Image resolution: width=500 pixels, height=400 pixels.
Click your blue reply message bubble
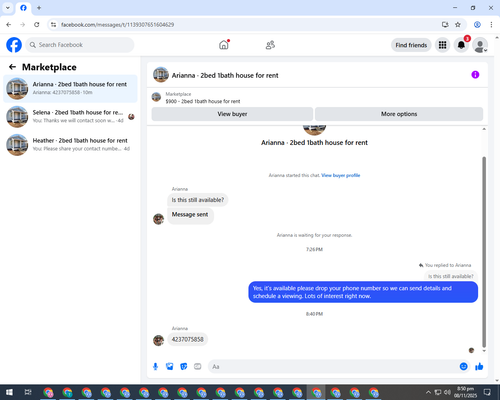[x=363, y=292]
